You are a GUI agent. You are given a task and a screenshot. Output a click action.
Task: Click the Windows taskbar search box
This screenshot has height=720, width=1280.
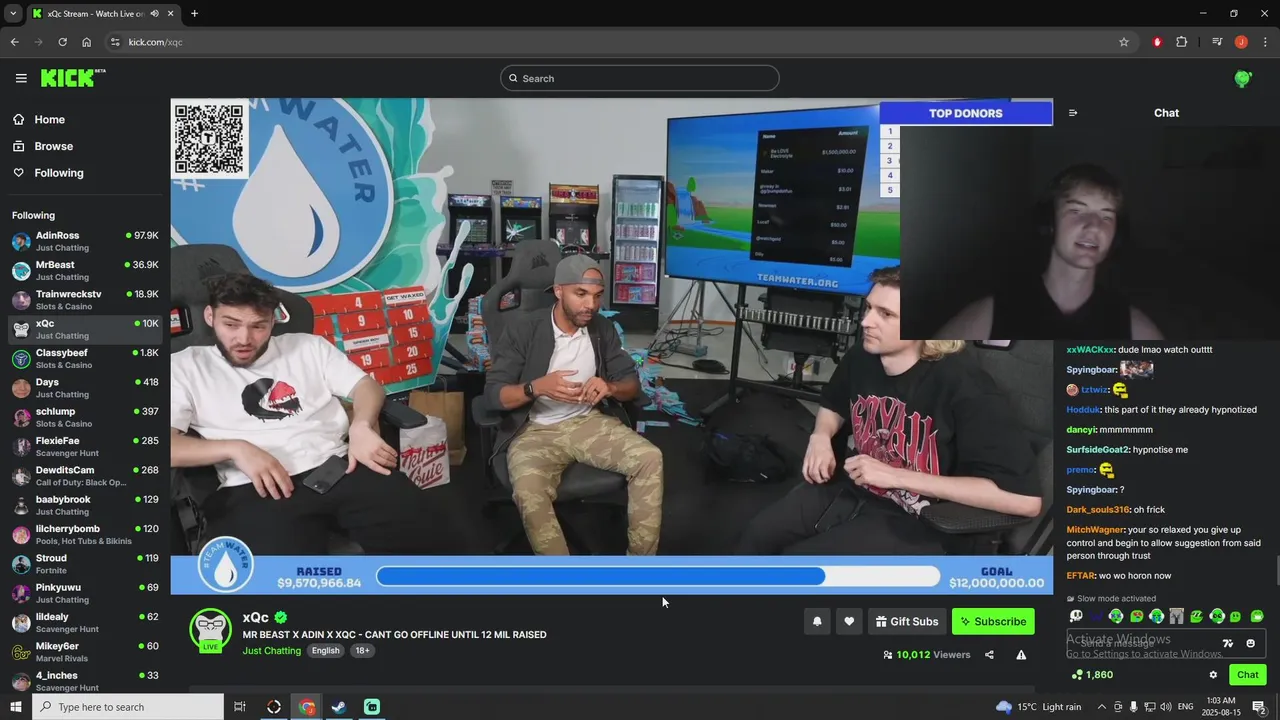click(x=127, y=707)
